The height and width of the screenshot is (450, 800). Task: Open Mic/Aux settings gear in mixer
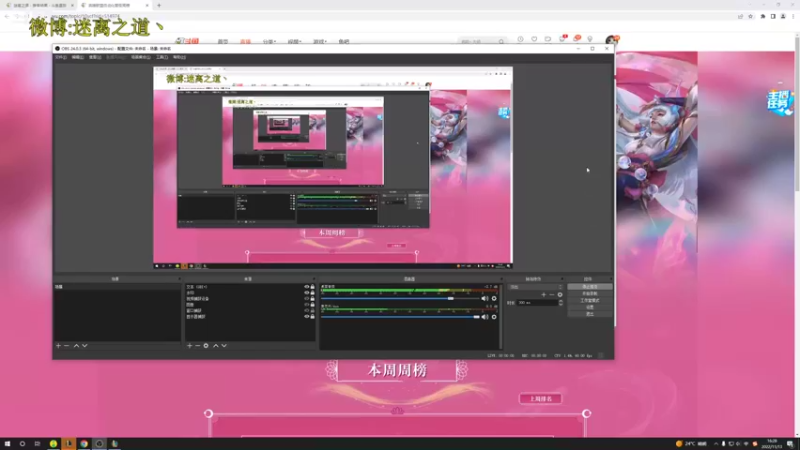click(x=494, y=317)
